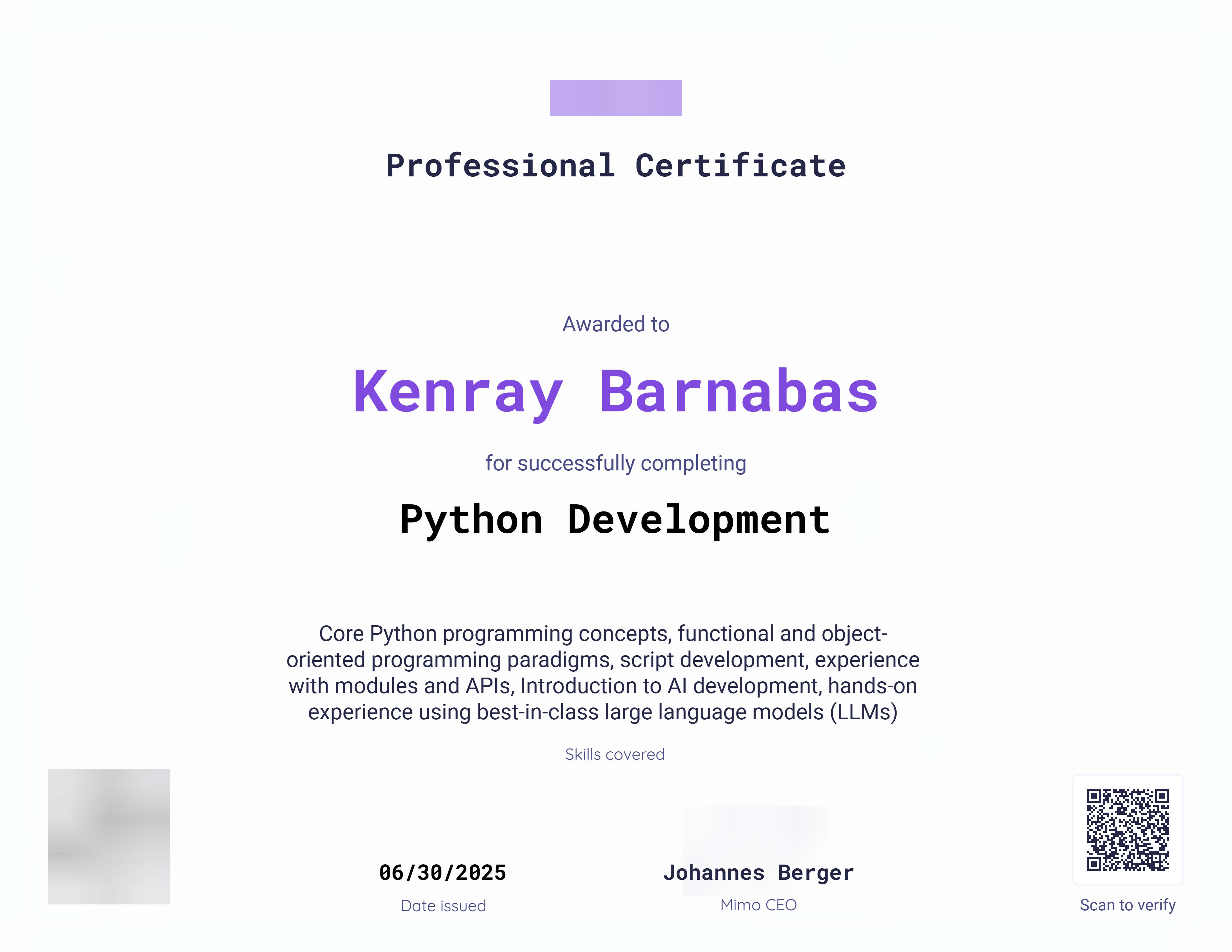Click '(LLMs)' in the description text
This screenshot has width=1232, height=952.
click(863, 712)
